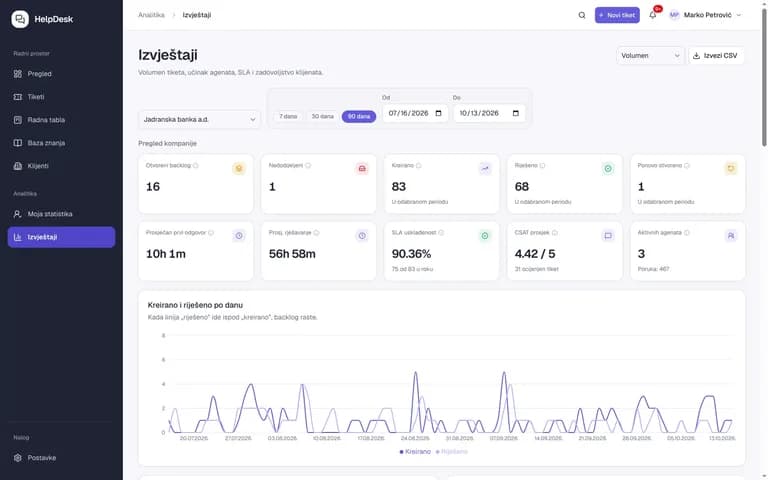The width and height of the screenshot is (768, 480).
Task: Show info tooltip for Riješeno
Action: [542, 166]
